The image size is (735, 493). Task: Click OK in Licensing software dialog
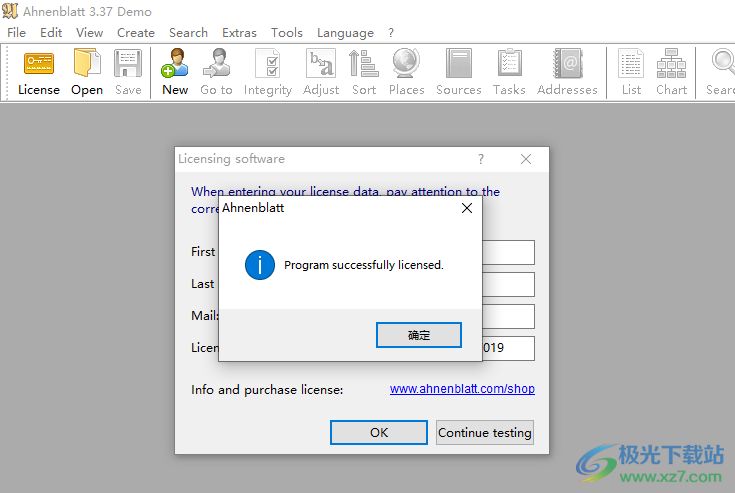(379, 432)
